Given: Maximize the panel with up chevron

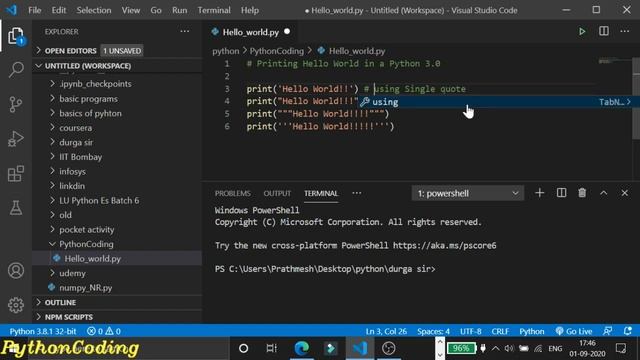Looking at the screenshot, I should 604,193.
